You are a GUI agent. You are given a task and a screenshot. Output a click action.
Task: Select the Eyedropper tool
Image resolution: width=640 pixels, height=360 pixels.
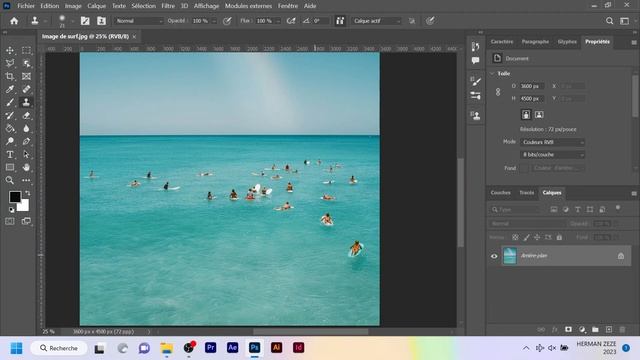pos(10,89)
